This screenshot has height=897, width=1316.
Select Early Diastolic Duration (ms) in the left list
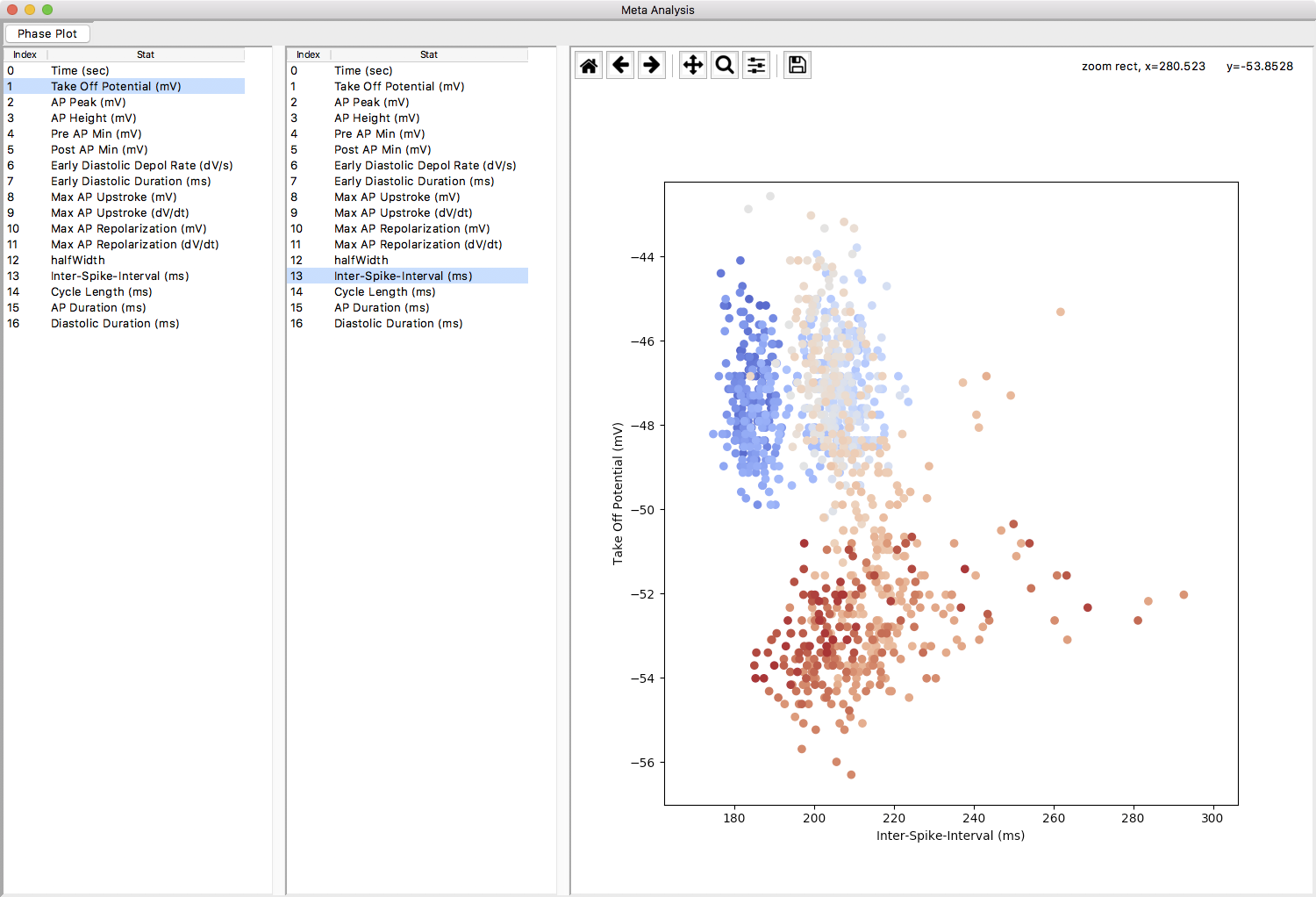click(x=124, y=181)
